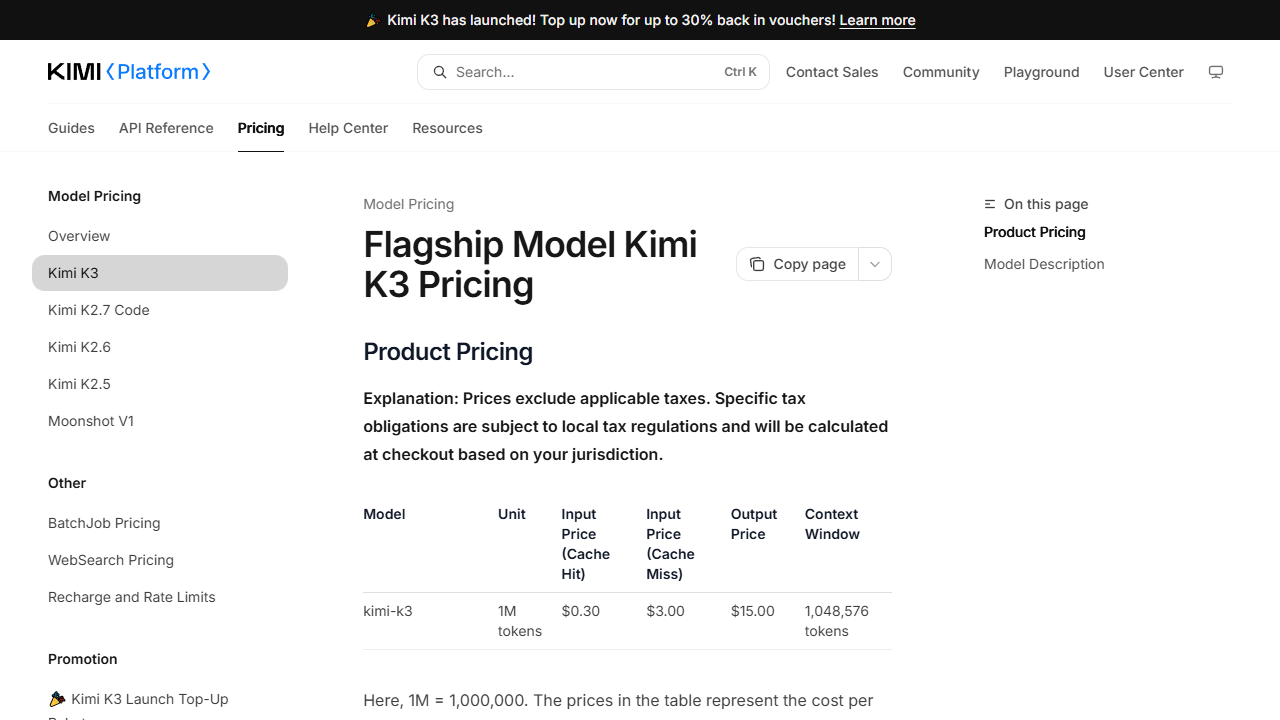
Task: Jump to Model Description section in outline
Action: click(x=1044, y=264)
